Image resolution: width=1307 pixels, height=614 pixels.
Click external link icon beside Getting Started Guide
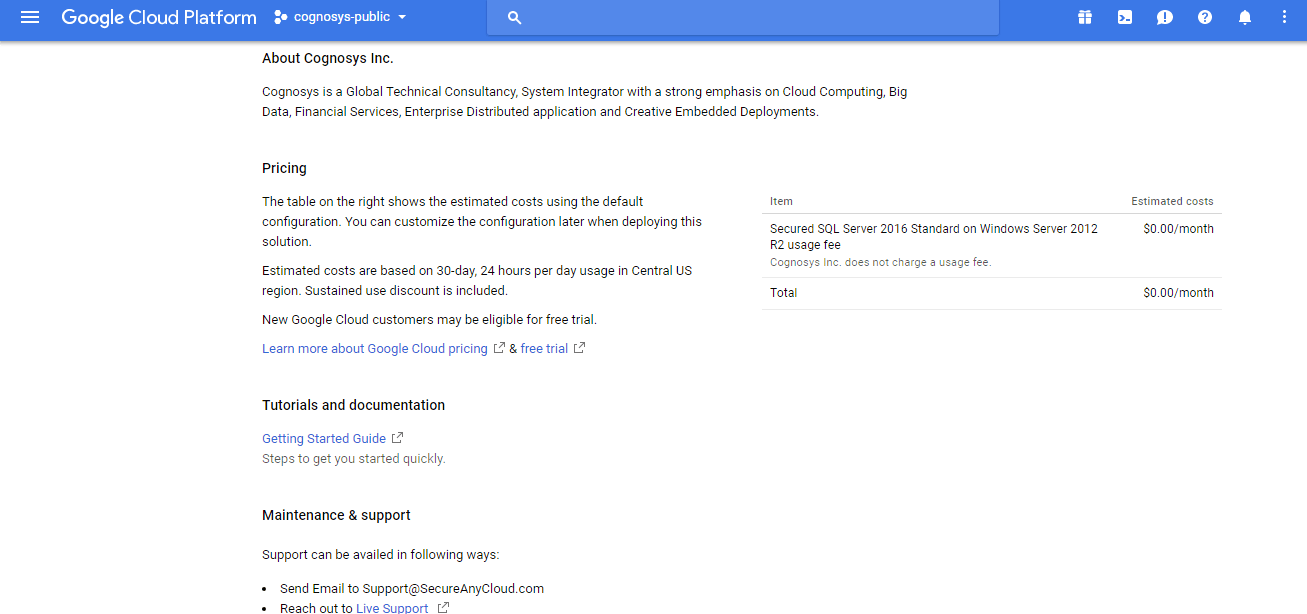[396, 437]
